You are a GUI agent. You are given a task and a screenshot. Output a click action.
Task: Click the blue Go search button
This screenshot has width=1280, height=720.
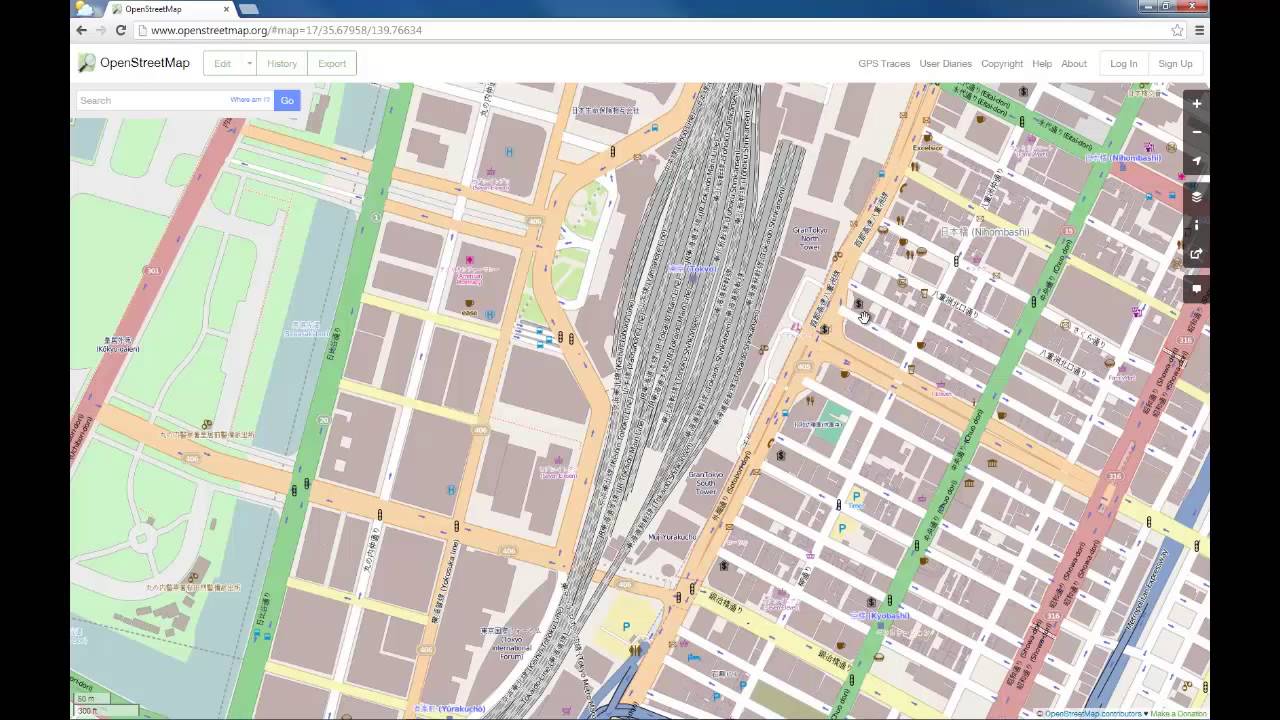[x=287, y=100]
